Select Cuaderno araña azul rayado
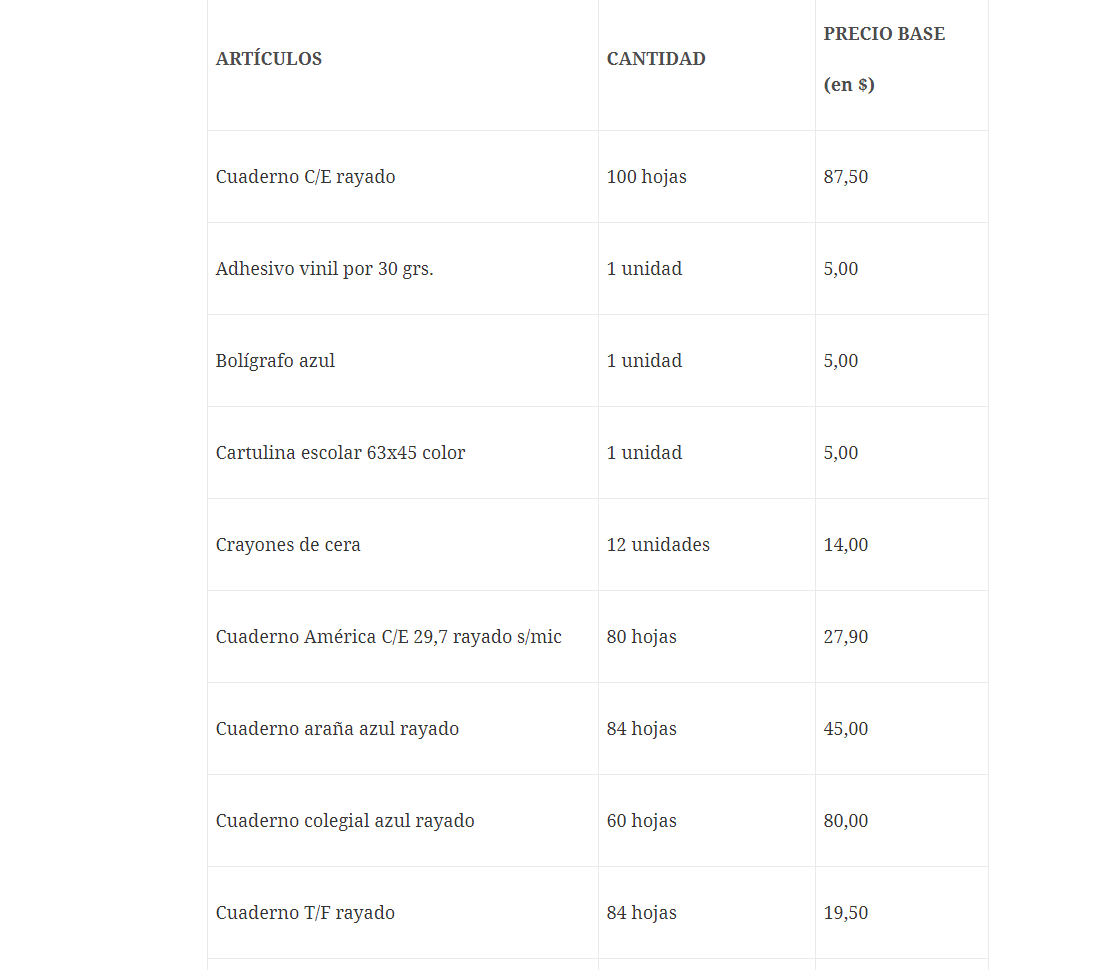The image size is (1103, 970). click(337, 729)
